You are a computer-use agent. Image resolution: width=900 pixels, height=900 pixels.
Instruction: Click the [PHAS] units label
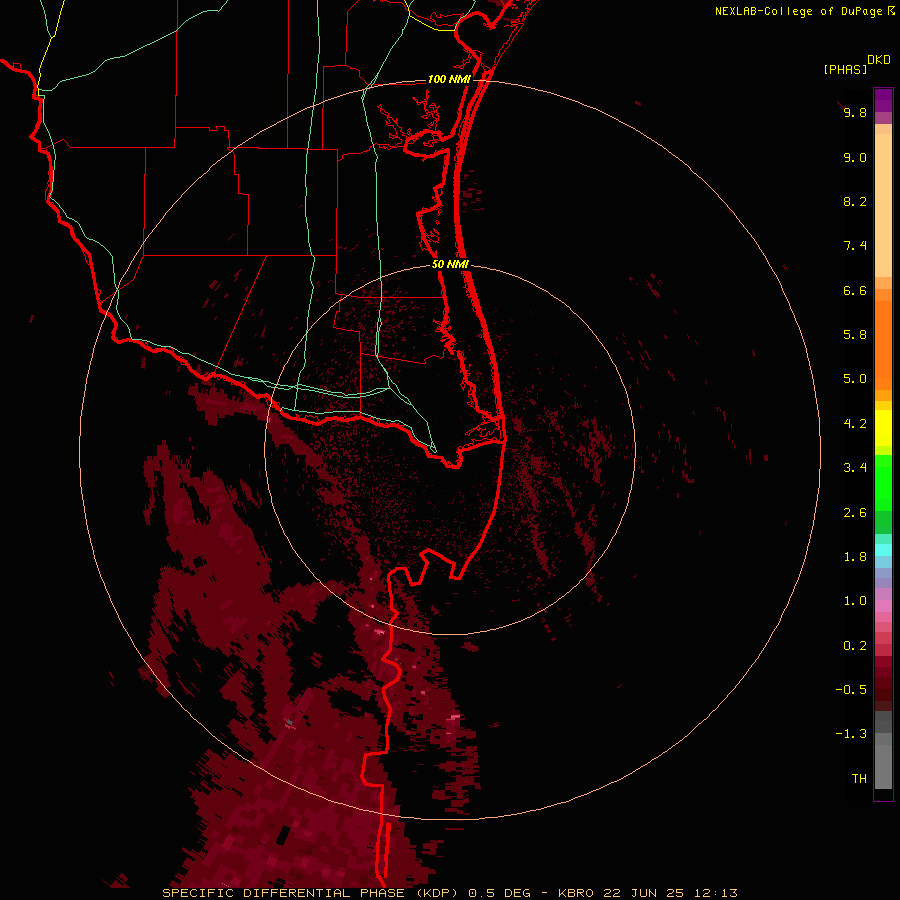(845, 69)
